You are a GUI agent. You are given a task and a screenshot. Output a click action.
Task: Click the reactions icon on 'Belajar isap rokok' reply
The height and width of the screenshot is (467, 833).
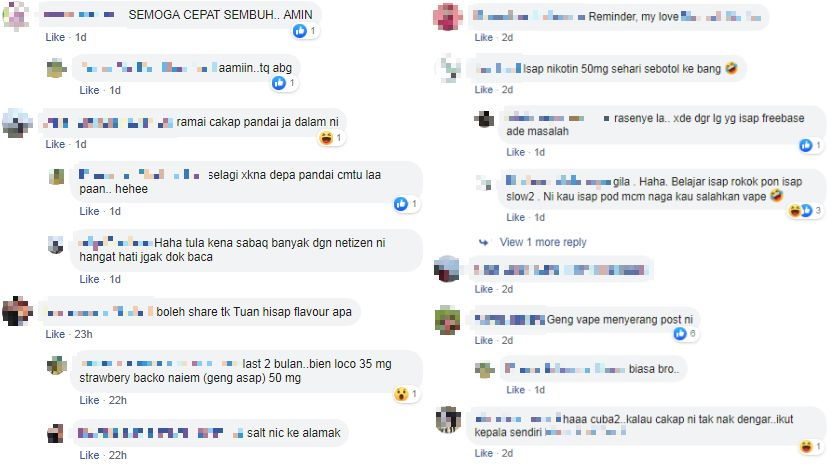pyautogui.click(x=801, y=211)
